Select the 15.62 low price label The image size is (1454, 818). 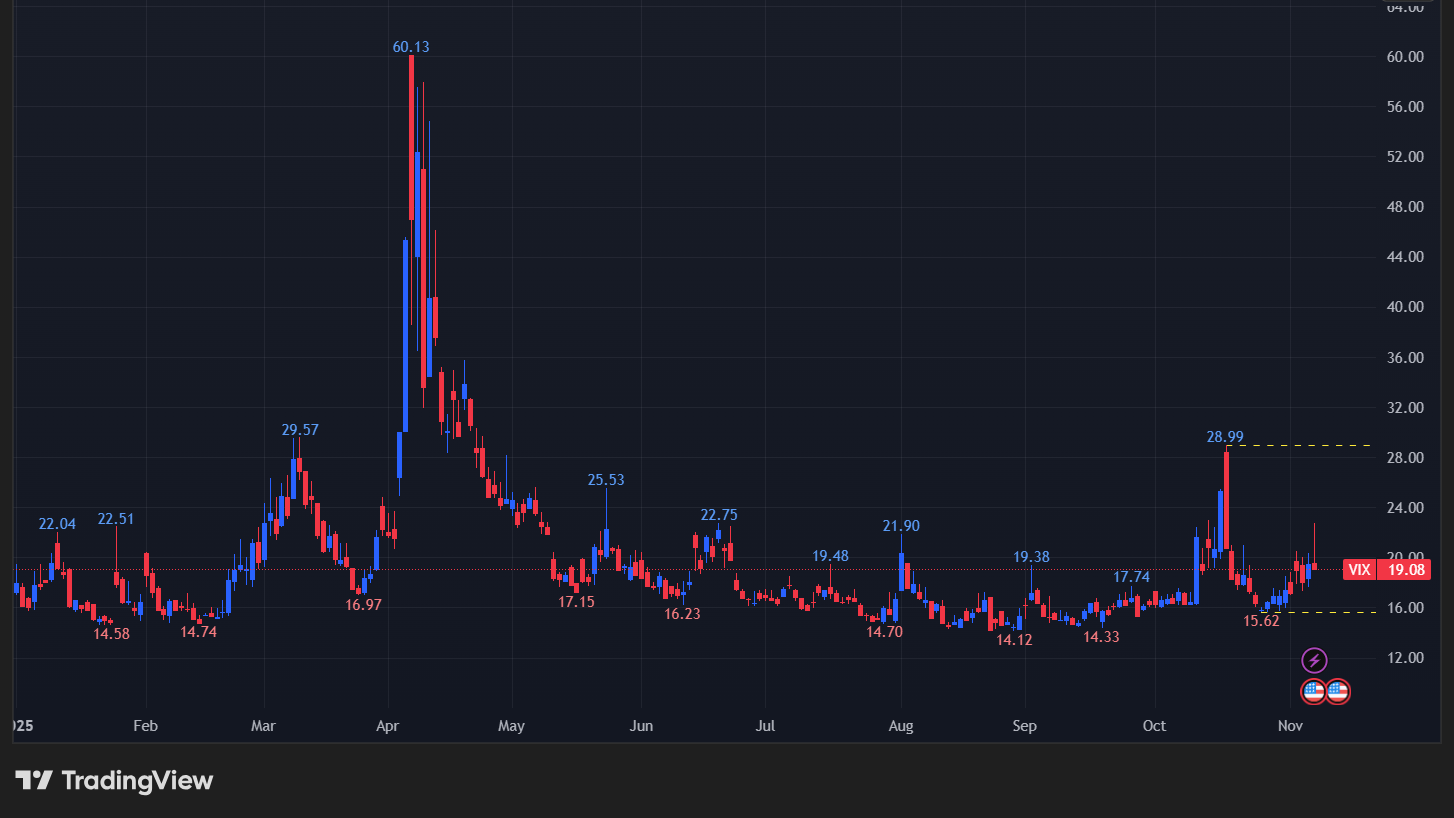click(x=1261, y=621)
